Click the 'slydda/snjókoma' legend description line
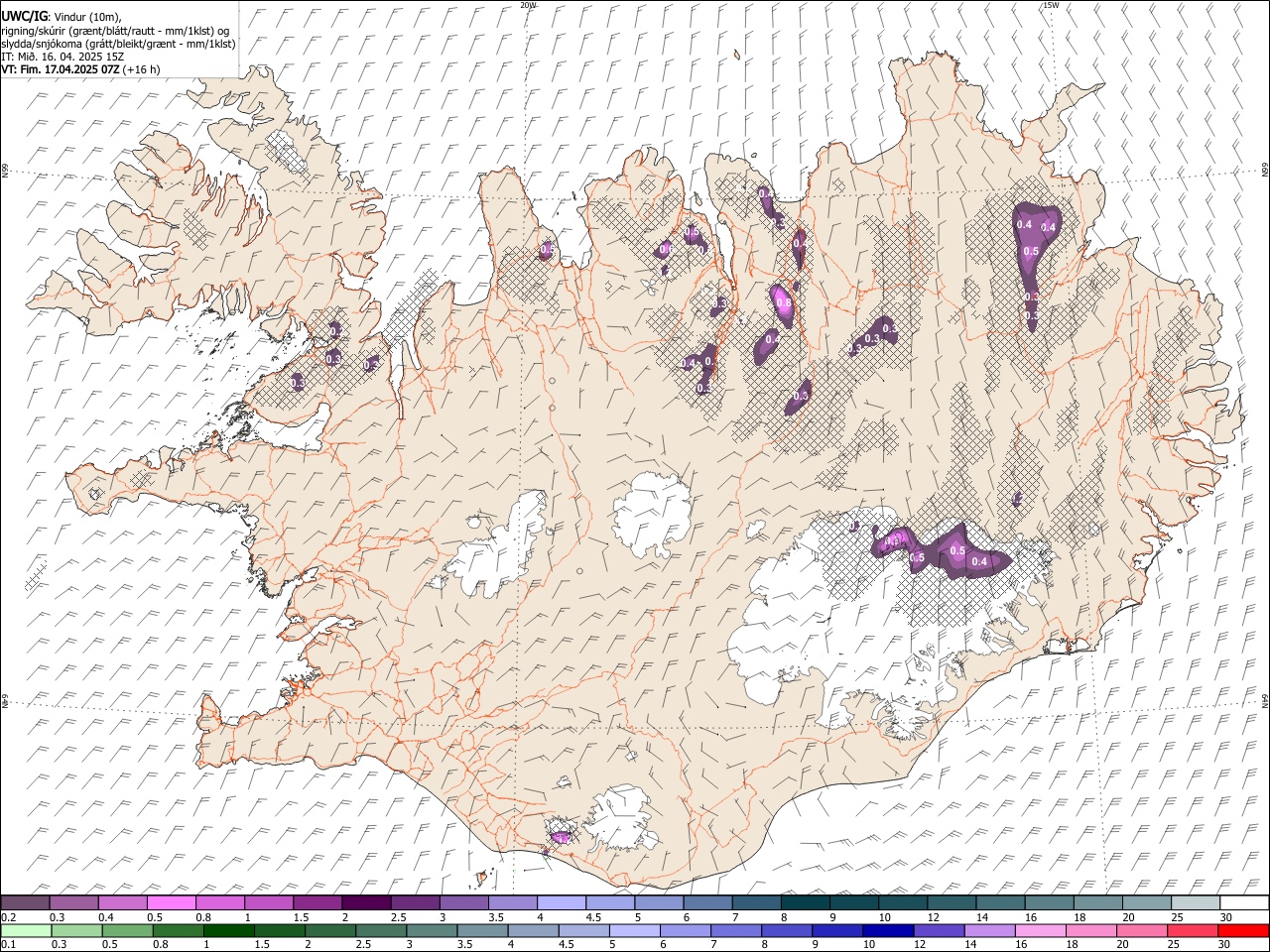 pos(118,44)
